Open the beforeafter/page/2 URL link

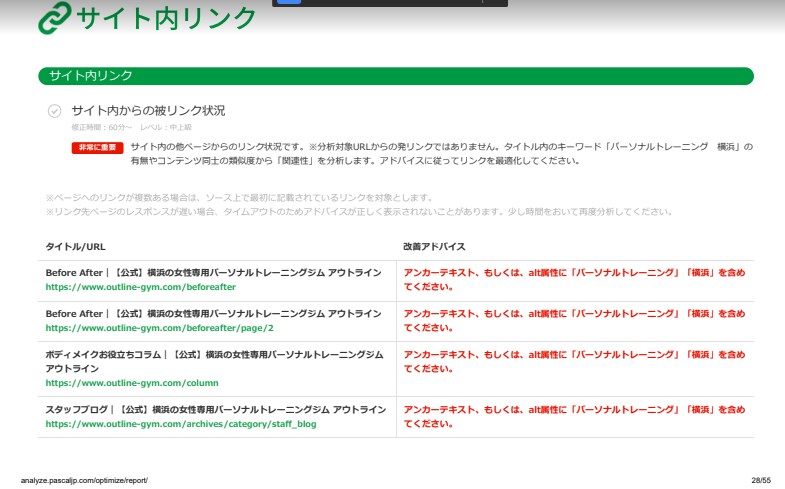(x=160, y=328)
